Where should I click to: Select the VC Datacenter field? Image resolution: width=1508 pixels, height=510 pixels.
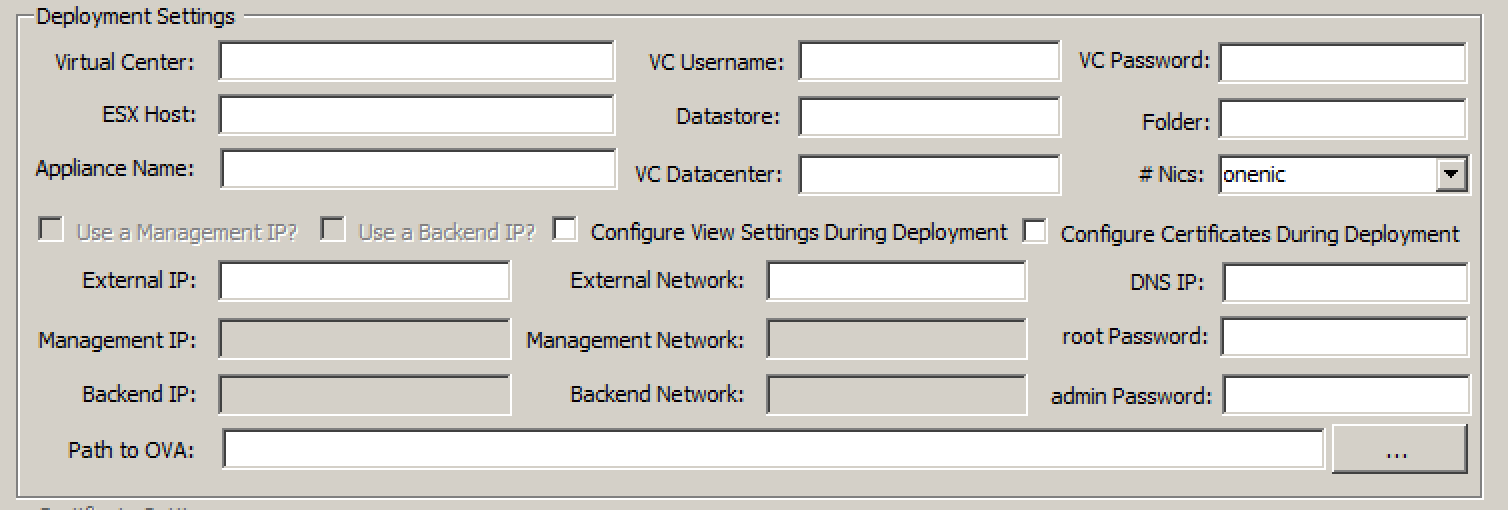click(x=928, y=175)
